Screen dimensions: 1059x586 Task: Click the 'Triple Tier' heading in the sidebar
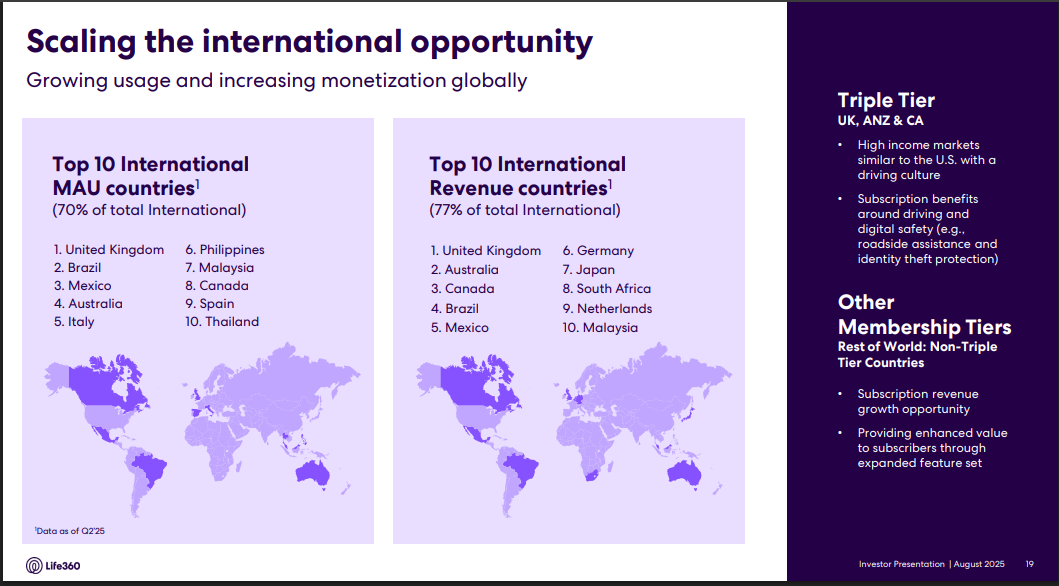[886, 100]
